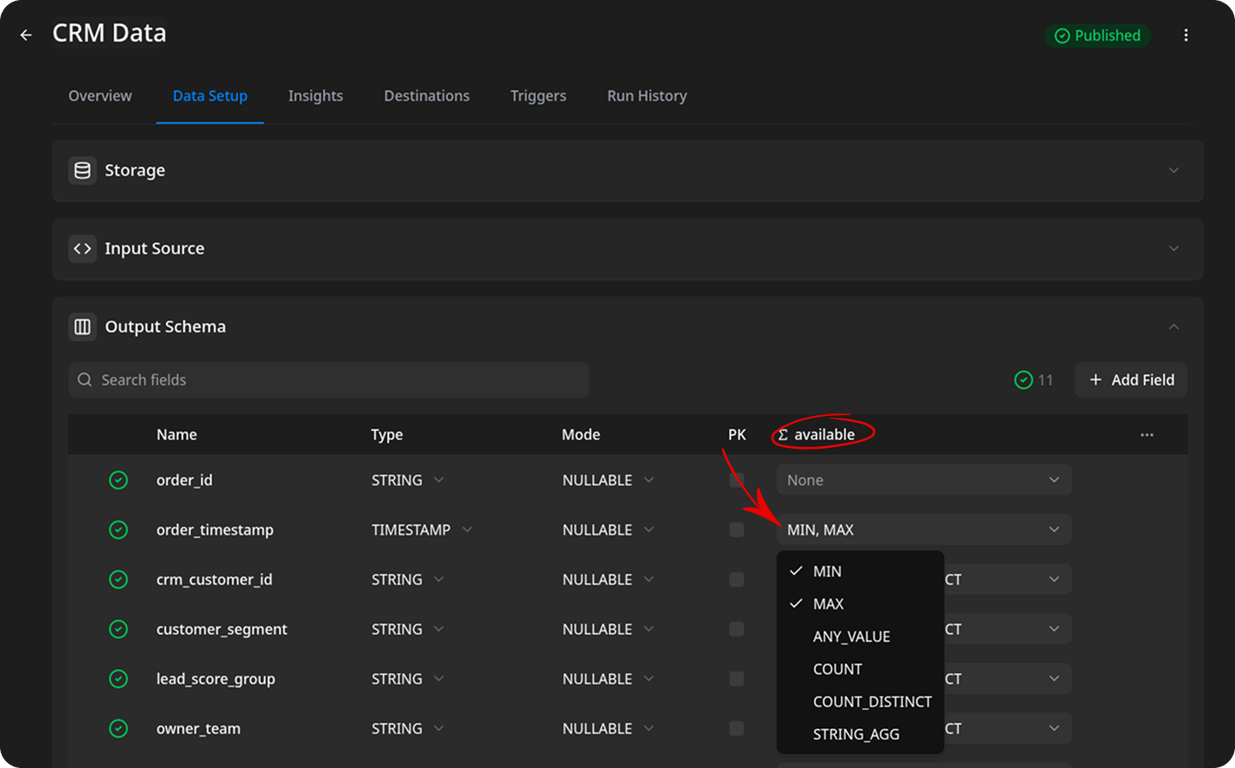1235x768 pixels.
Task: Click the Search fields input
Action: [329, 380]
